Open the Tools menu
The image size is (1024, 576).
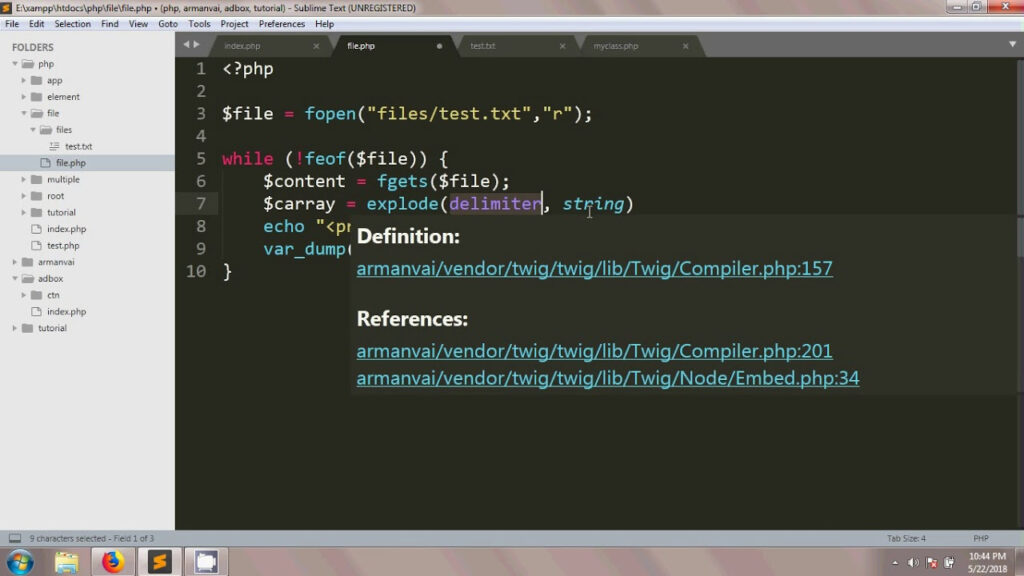(x=199, y=24)
